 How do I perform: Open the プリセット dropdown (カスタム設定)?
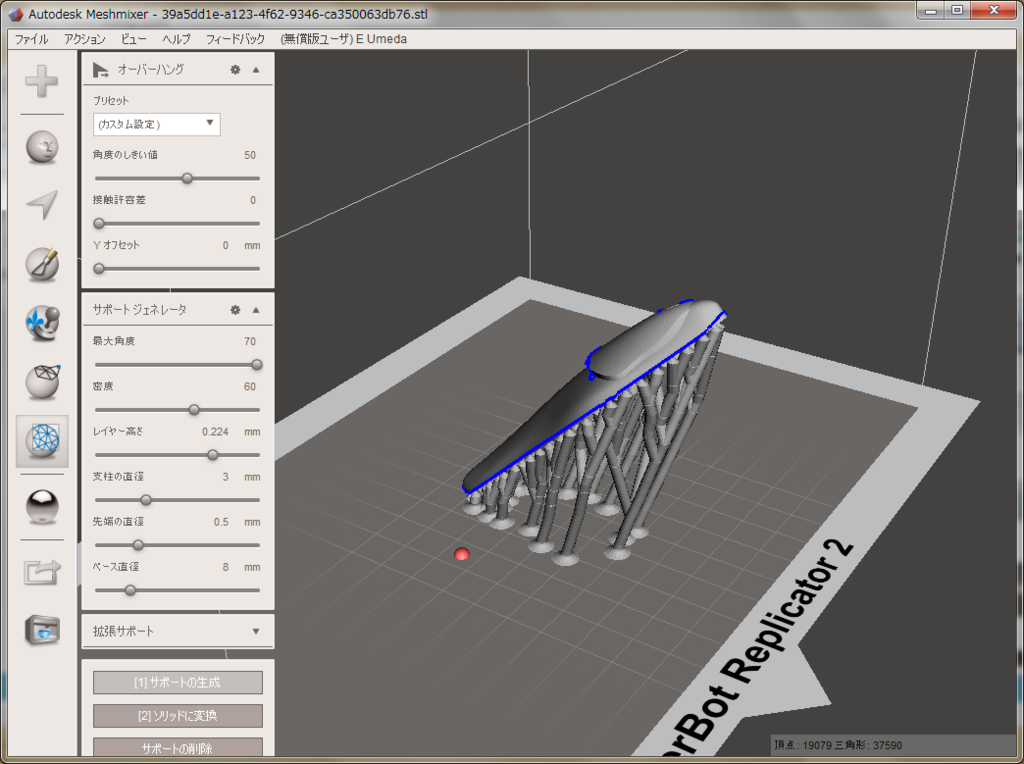(157, 124)
